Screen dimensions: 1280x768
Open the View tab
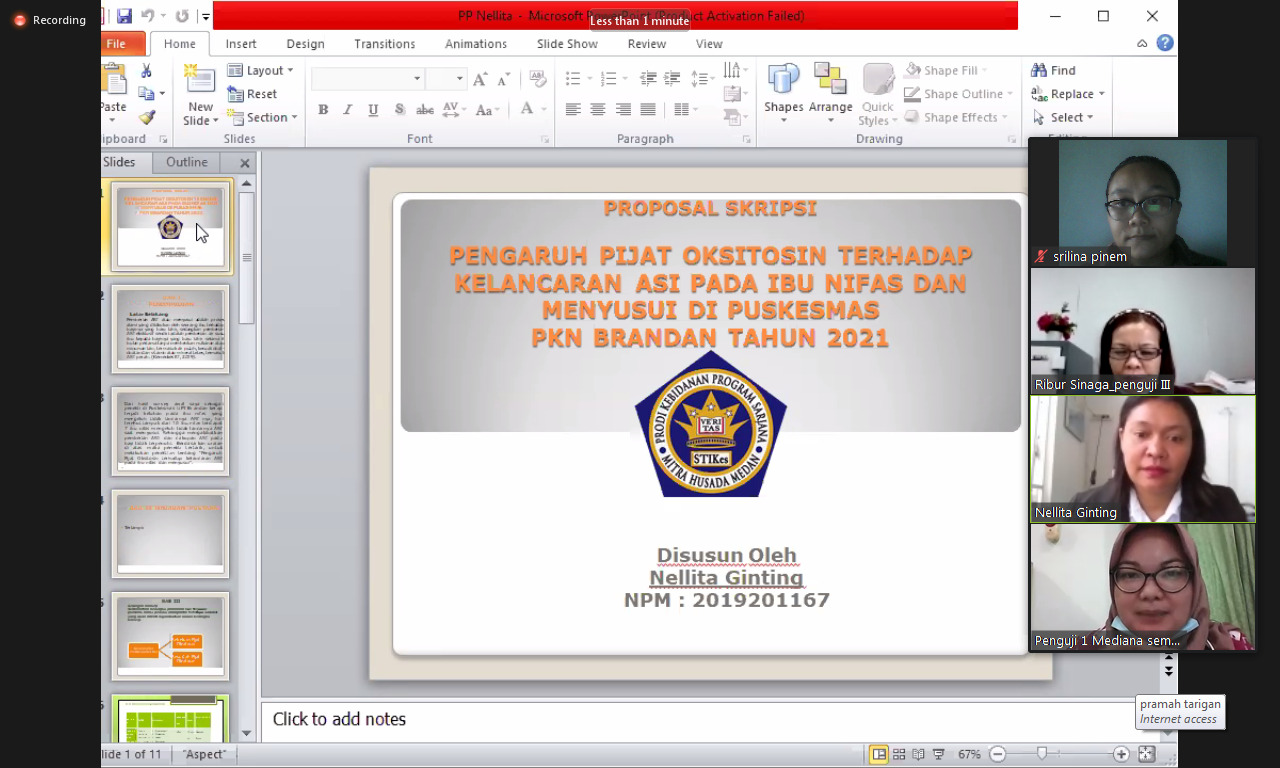709,44
